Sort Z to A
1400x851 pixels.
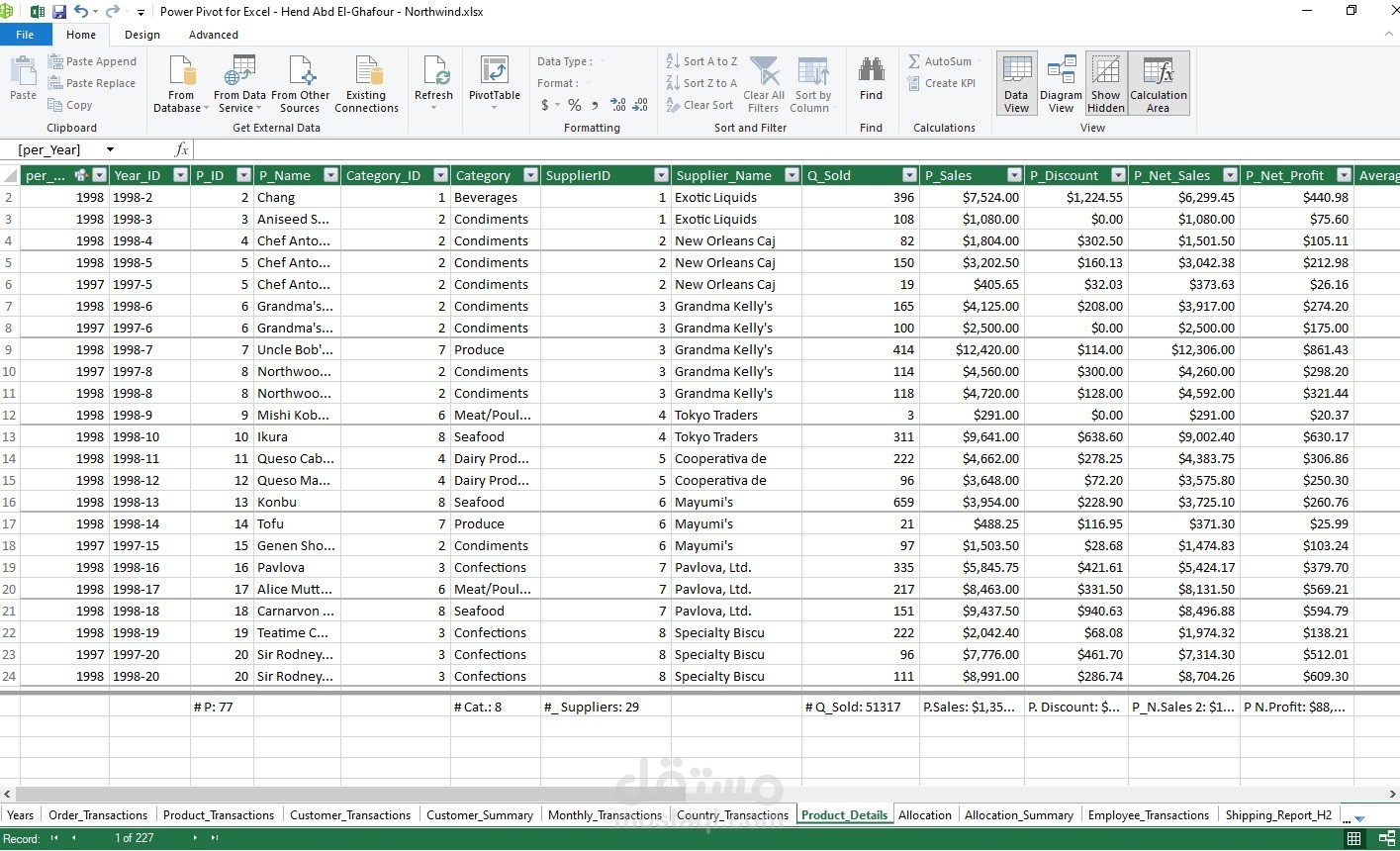[701, 83]
